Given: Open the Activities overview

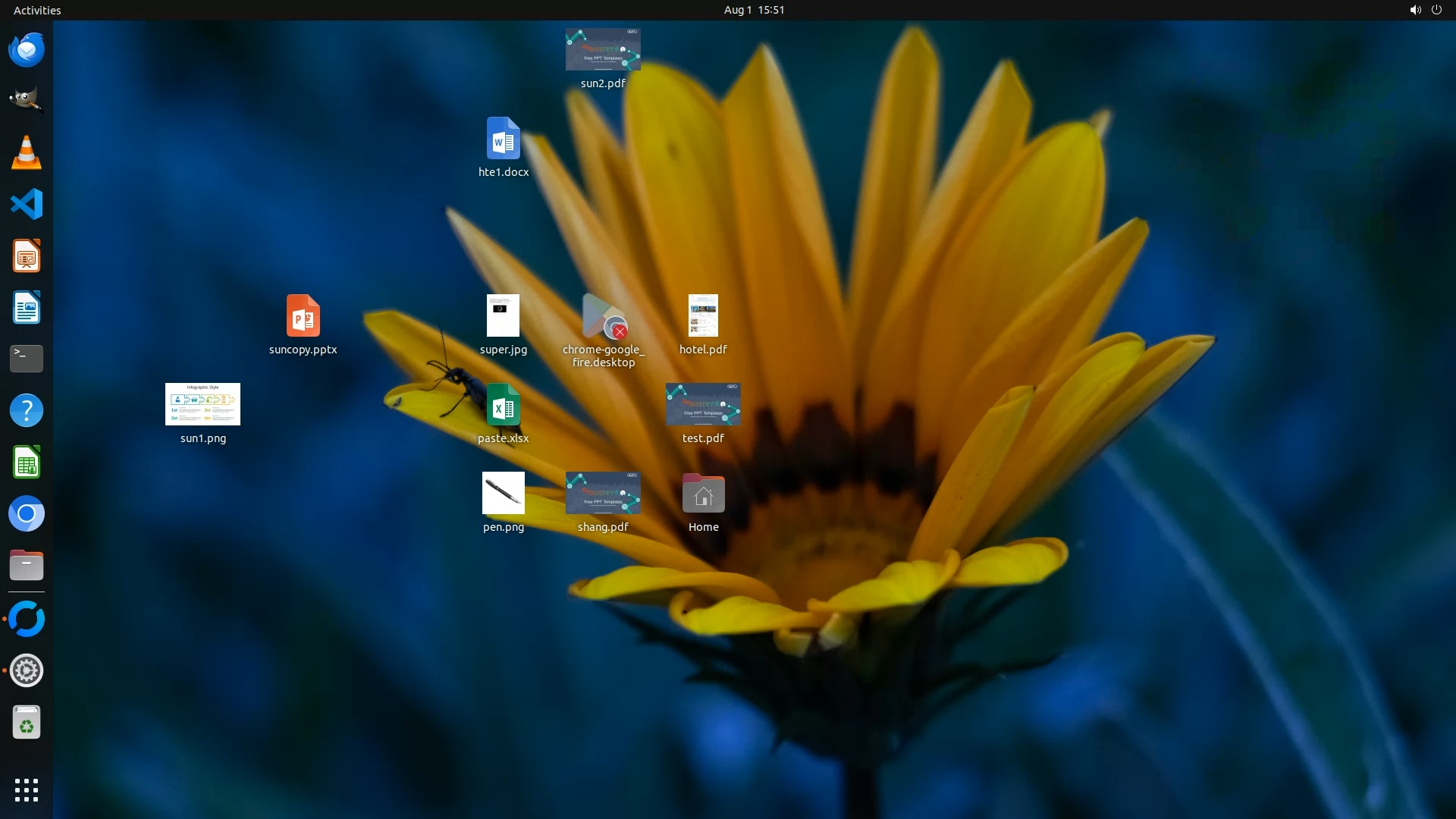Looking at the screenshot, I should [37, 10].
